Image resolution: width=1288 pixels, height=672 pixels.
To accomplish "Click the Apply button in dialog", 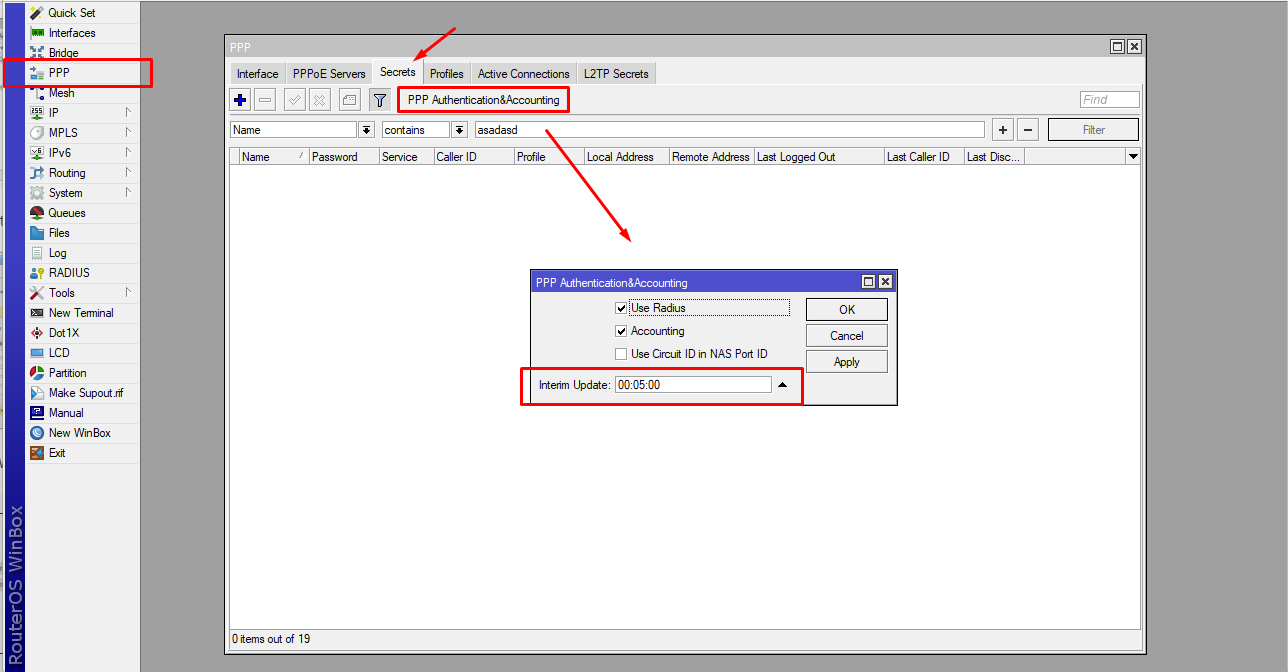I will 846,362.
